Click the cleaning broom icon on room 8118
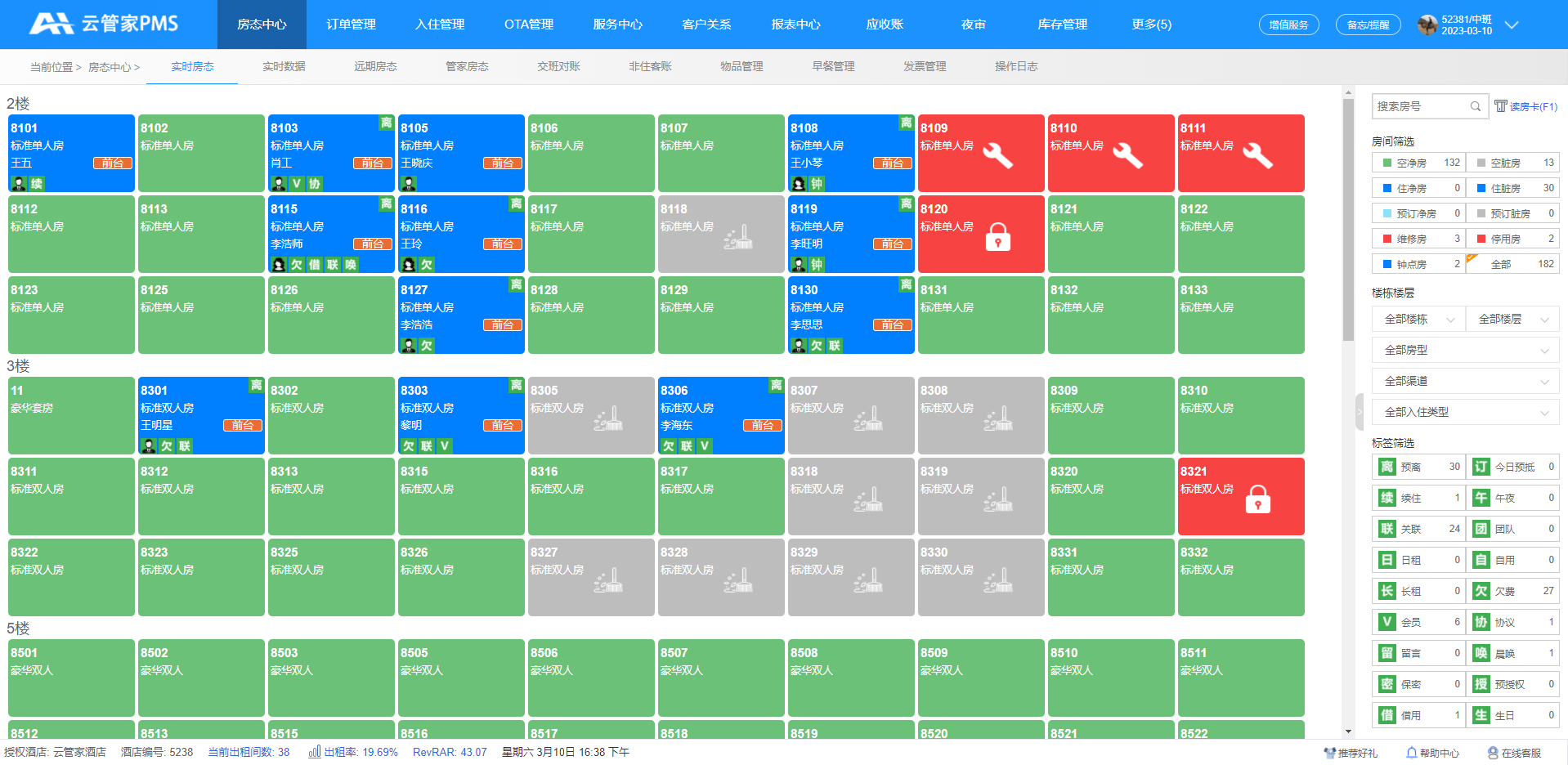 [x=738, y=237]
